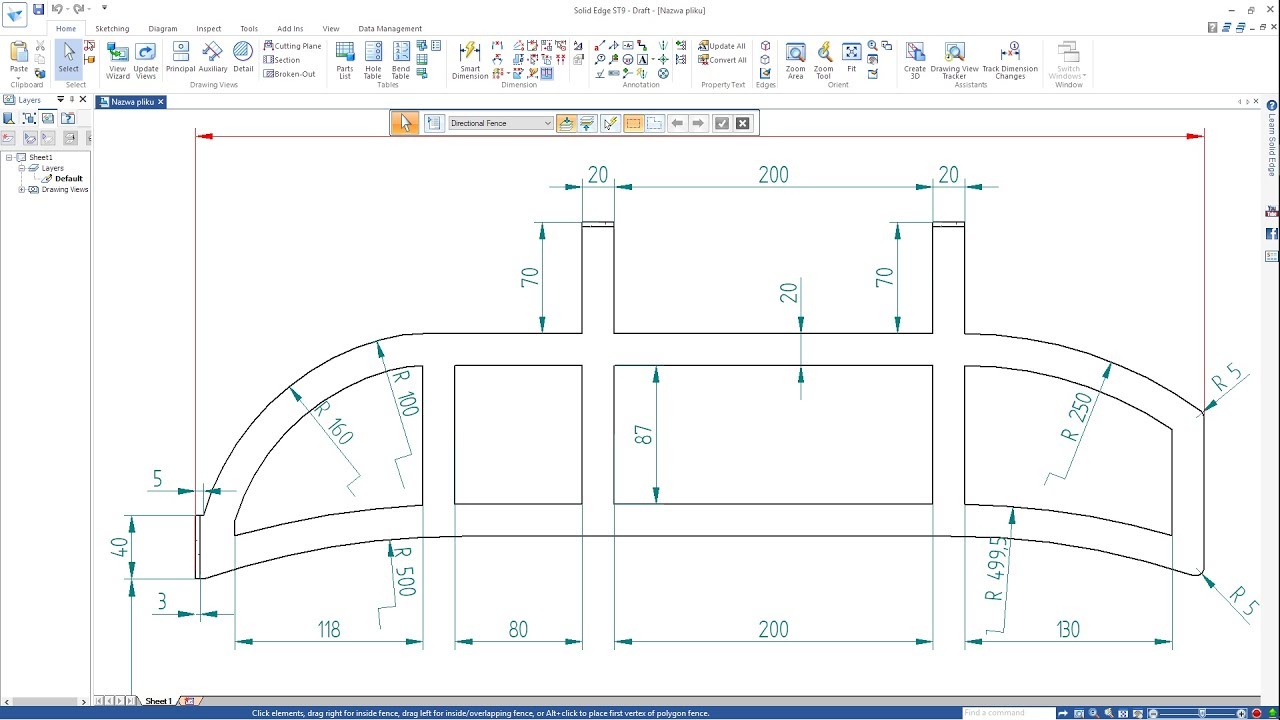This screenshot has height=720, width=1280.
Task: Switch to the Sketching ribbon tab
Action: (x=112, y=28)
